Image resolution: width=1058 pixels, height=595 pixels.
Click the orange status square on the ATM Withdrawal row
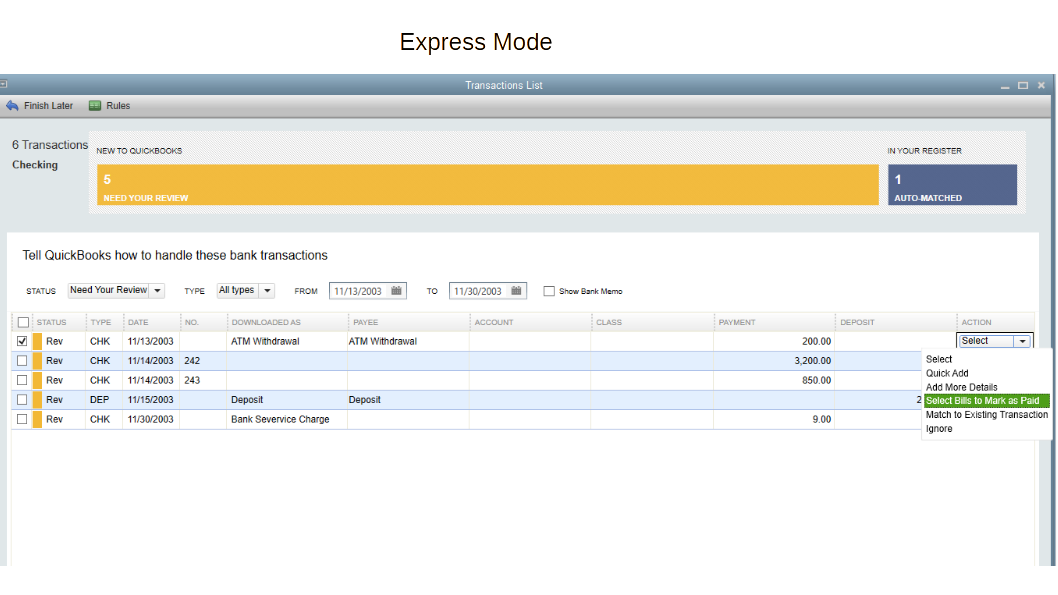37,340
